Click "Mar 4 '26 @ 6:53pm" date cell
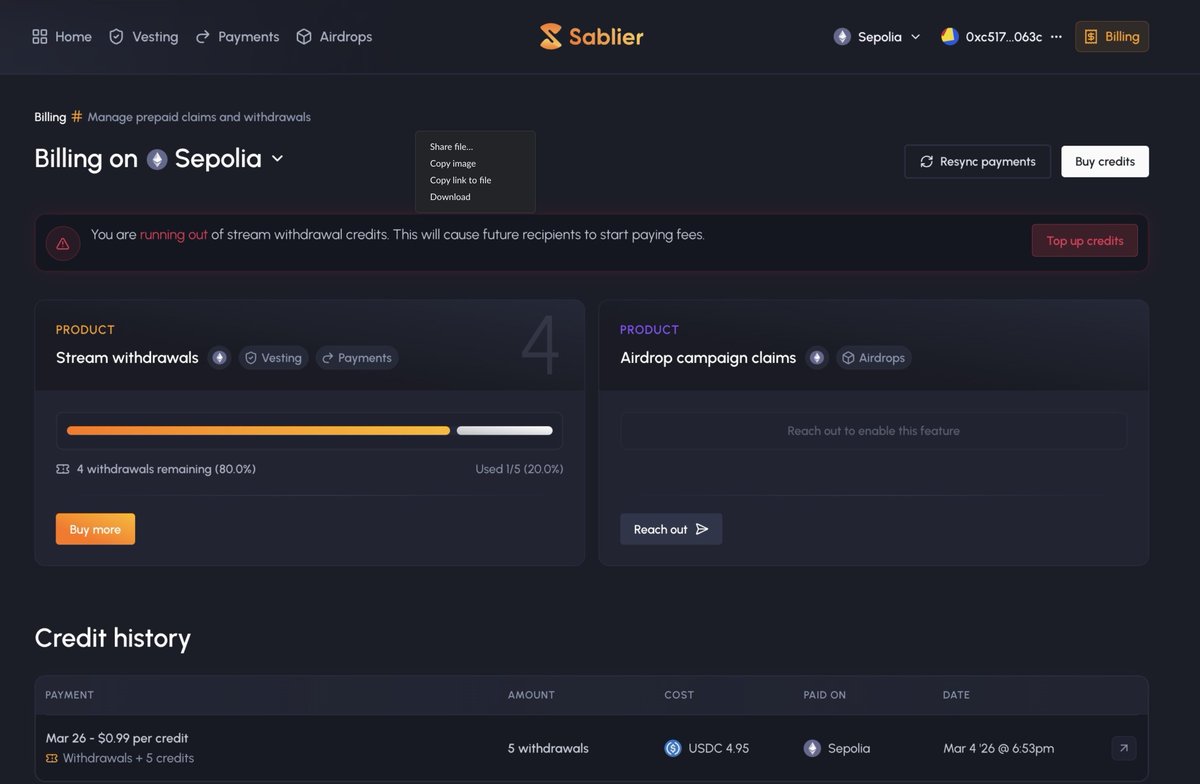 [998, 748]
